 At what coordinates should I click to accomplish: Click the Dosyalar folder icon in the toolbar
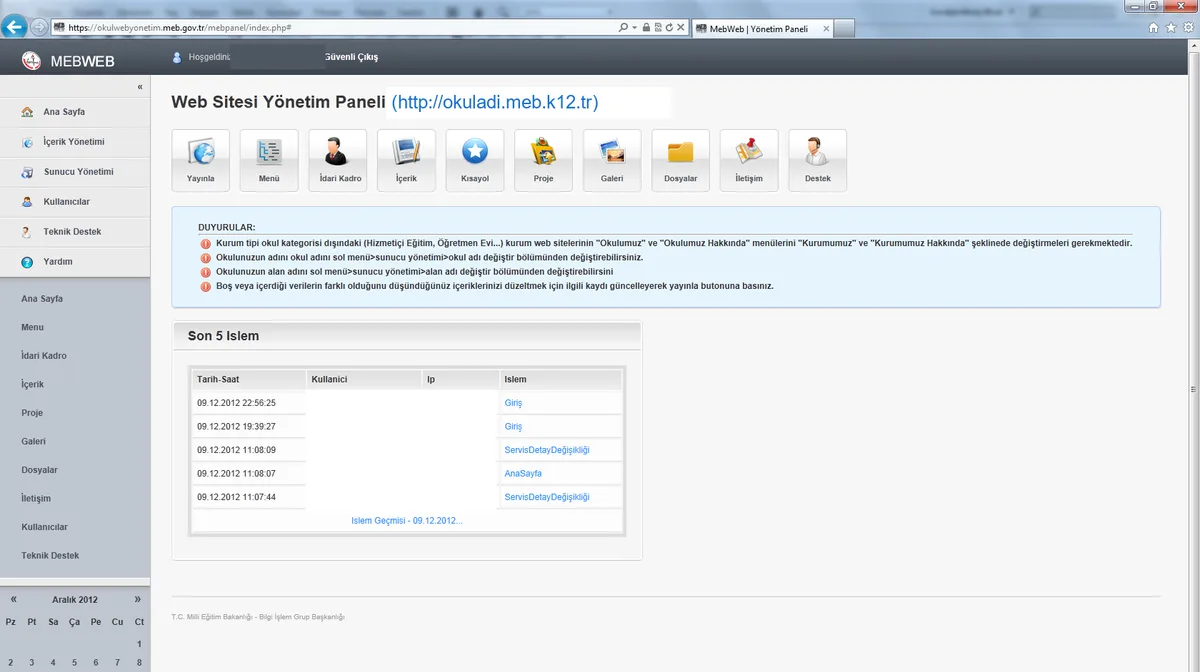[x=680, y=160]
